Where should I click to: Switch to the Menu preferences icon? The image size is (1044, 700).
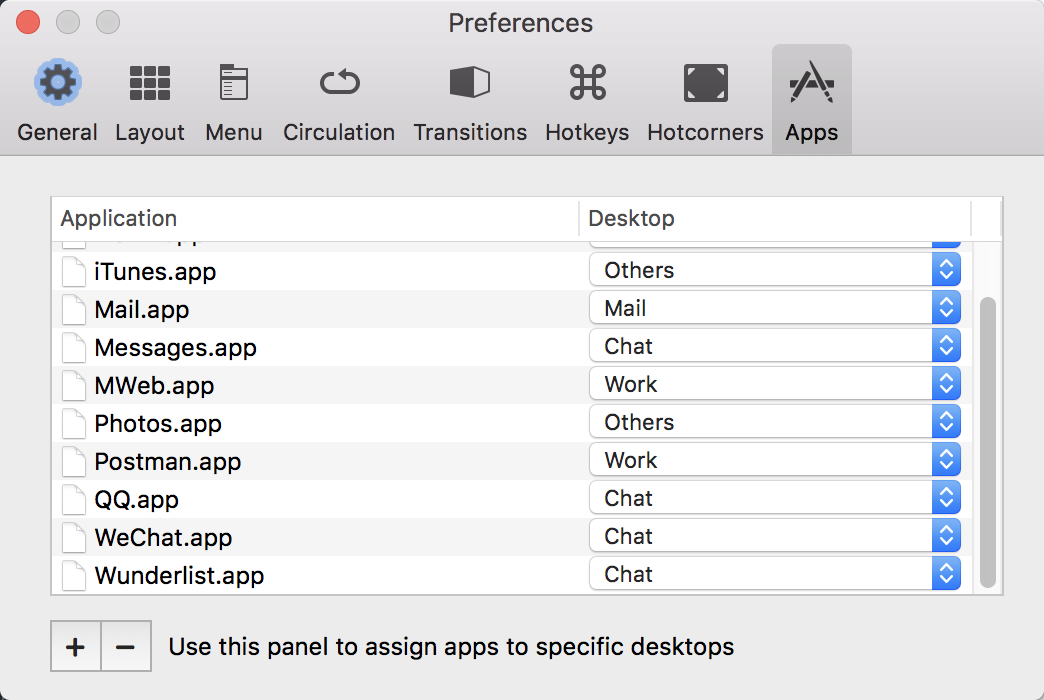[x=233, y=83]
